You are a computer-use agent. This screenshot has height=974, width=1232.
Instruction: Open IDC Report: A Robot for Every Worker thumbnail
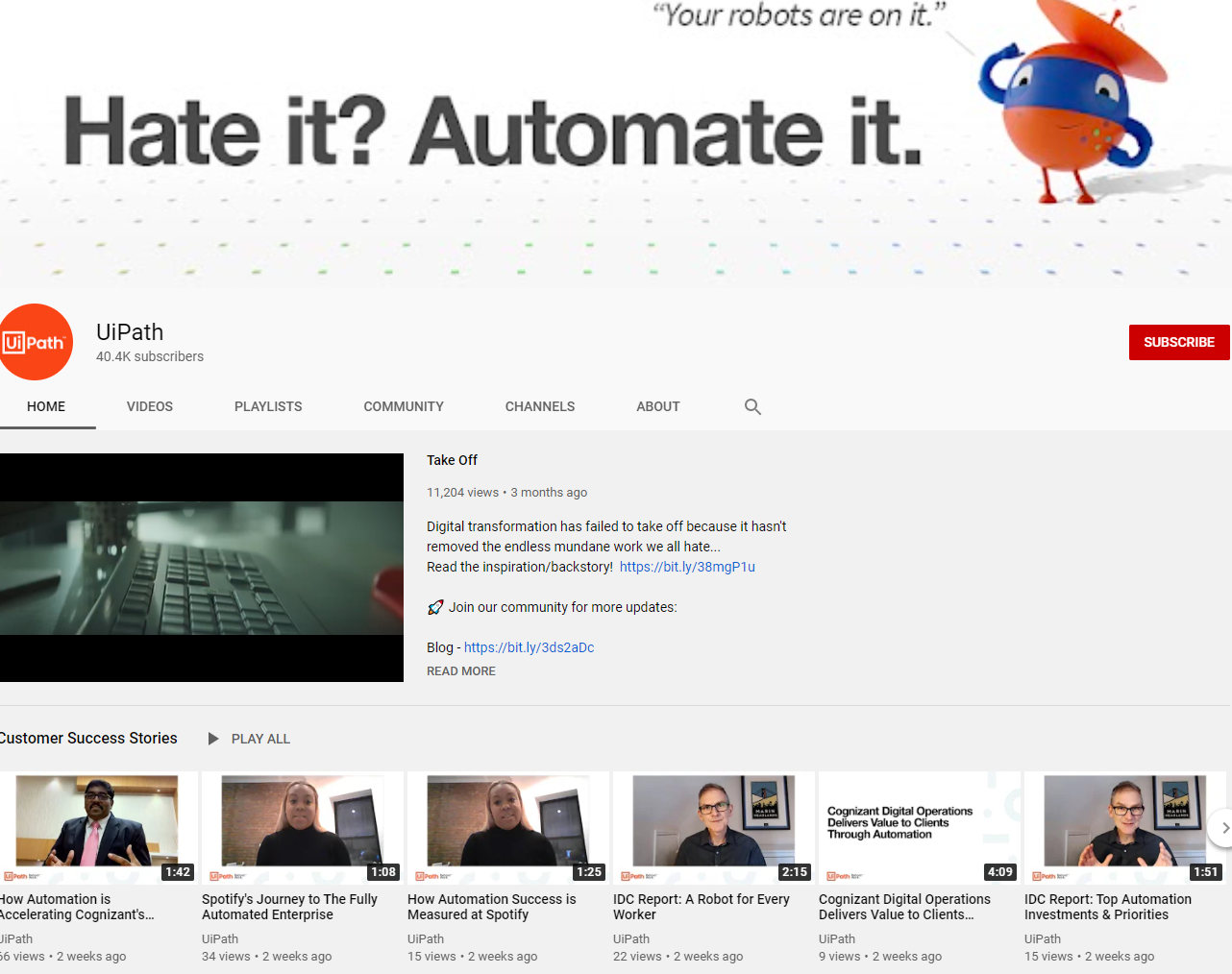click(x=713, y=826)
